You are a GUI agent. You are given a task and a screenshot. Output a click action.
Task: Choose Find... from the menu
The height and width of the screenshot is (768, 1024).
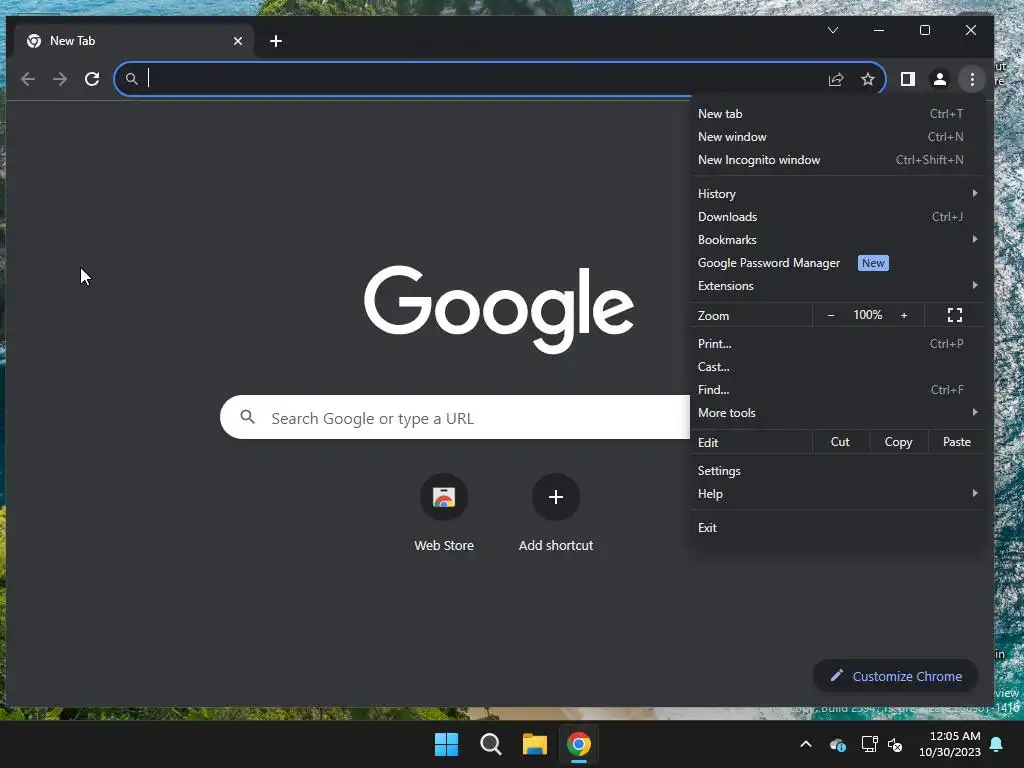pos(837,390)
